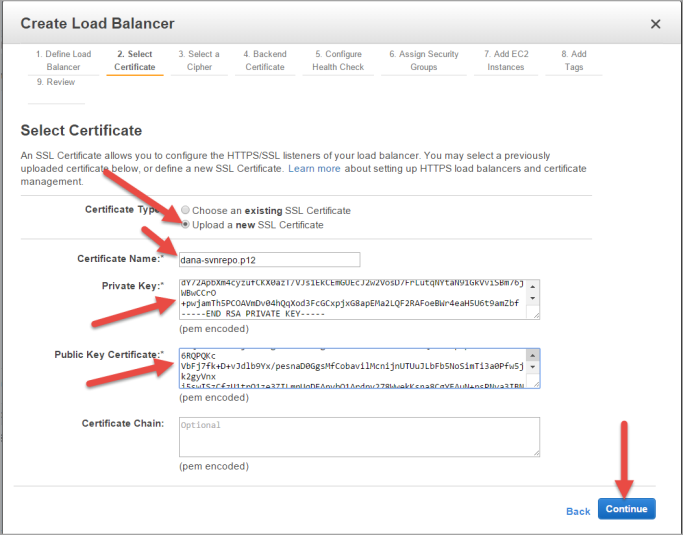Click the Certificate Name label
The image size is (683, 535).
121,259
